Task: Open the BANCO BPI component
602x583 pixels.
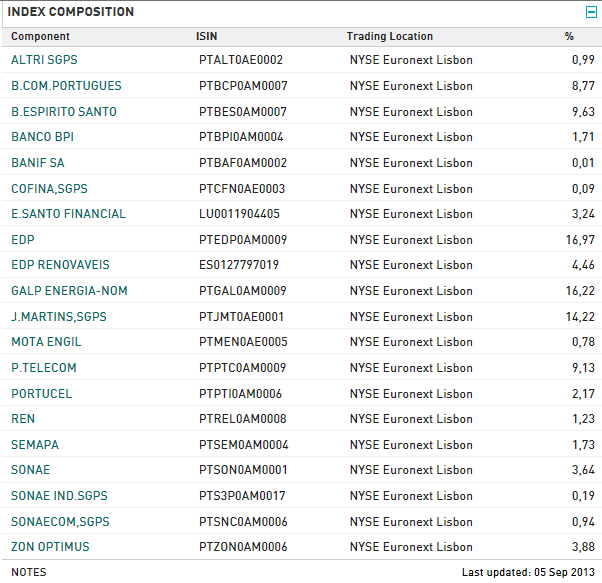Action: point(42,137)
